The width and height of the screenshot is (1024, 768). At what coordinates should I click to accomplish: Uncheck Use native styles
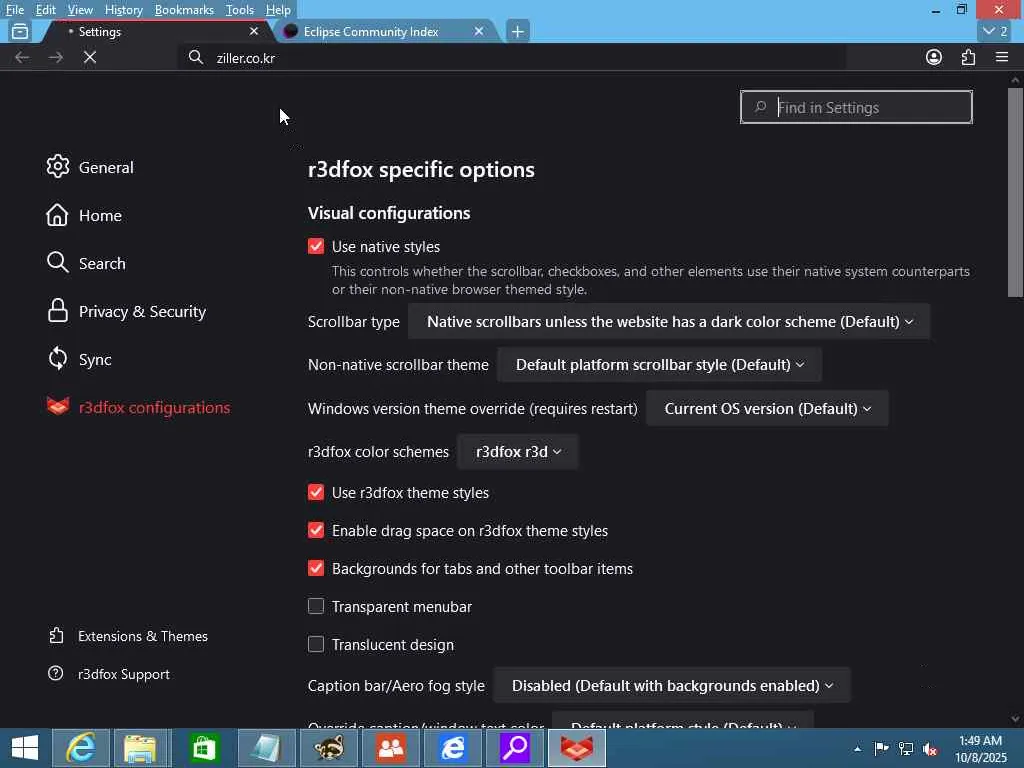coord(316,246)
